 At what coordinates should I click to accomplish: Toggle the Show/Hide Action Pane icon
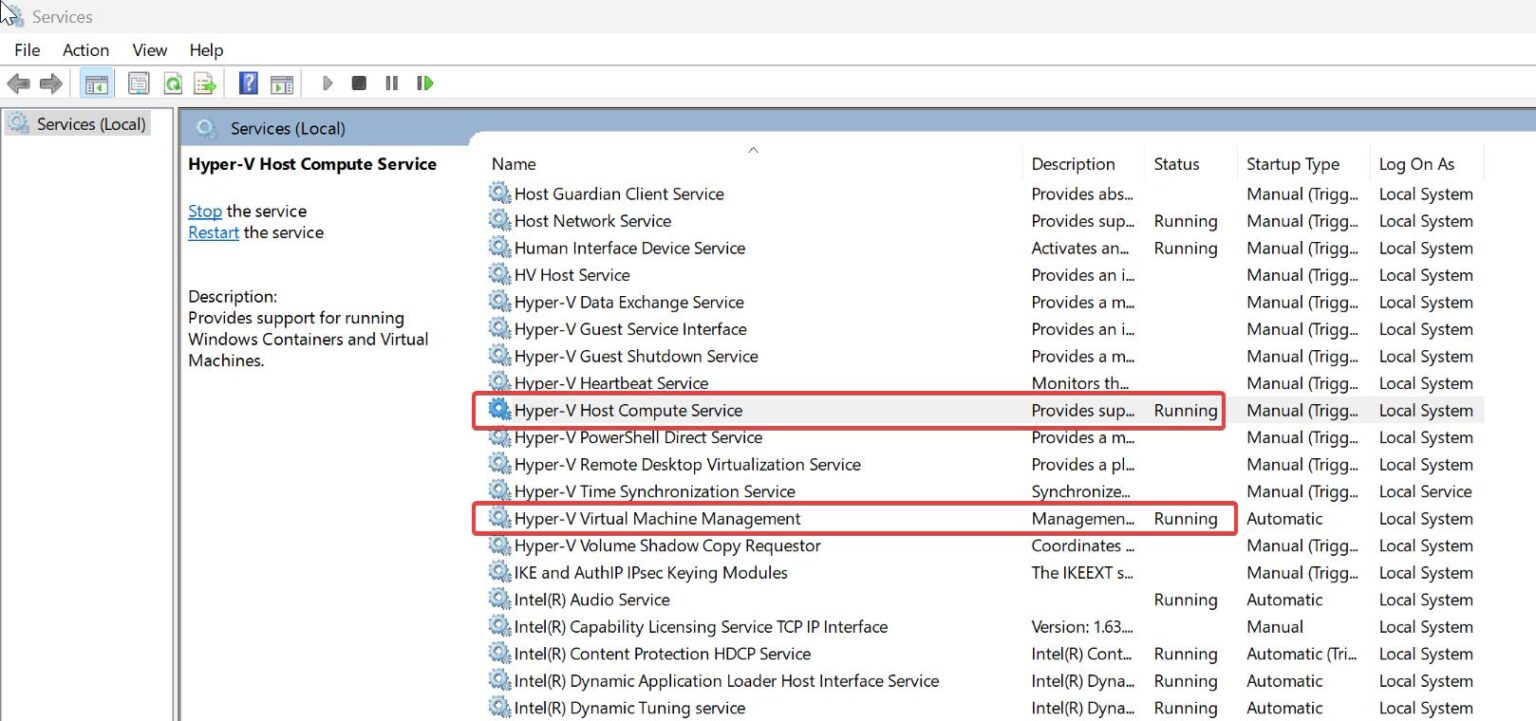283,83
